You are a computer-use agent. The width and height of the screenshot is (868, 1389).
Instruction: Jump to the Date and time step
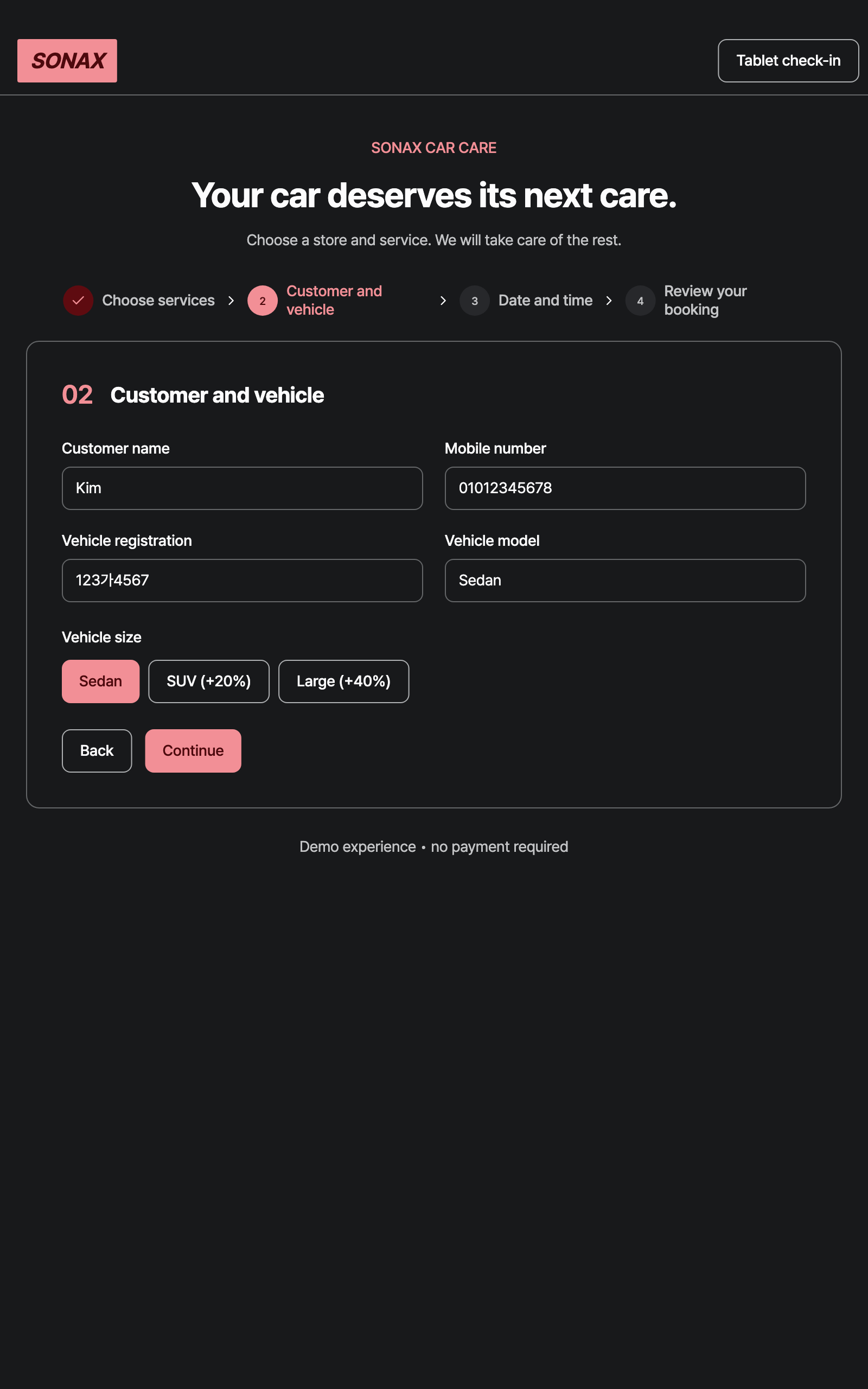click(545, 301)
